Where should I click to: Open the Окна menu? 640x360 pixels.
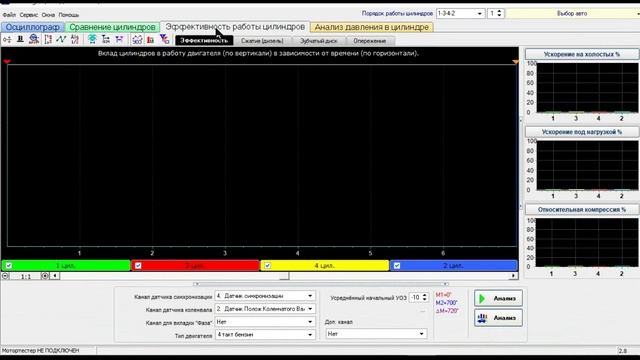[48, 15]
